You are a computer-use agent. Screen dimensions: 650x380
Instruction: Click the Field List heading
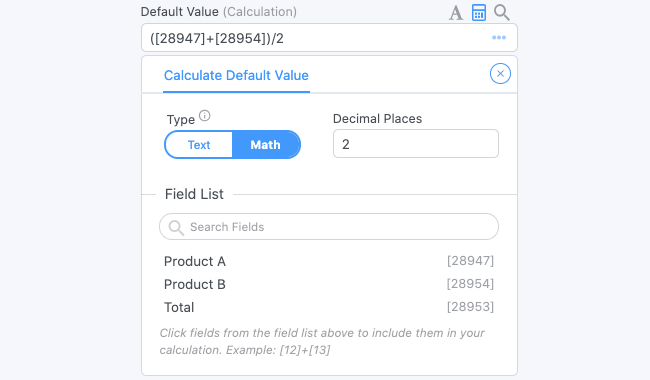point(194,194)
